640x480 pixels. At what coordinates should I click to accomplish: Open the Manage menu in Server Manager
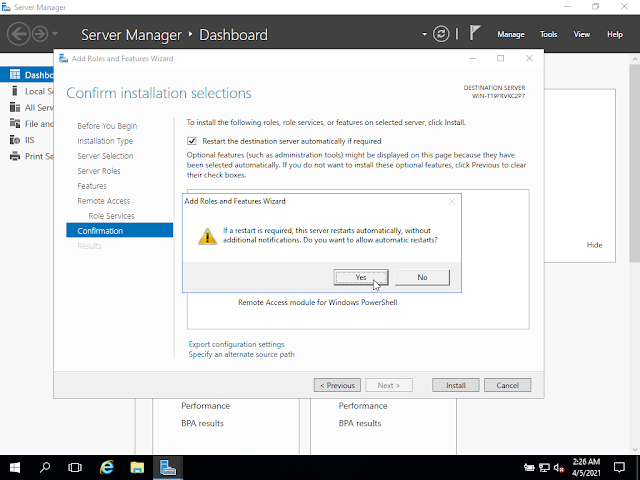click(x=511, y=35)
